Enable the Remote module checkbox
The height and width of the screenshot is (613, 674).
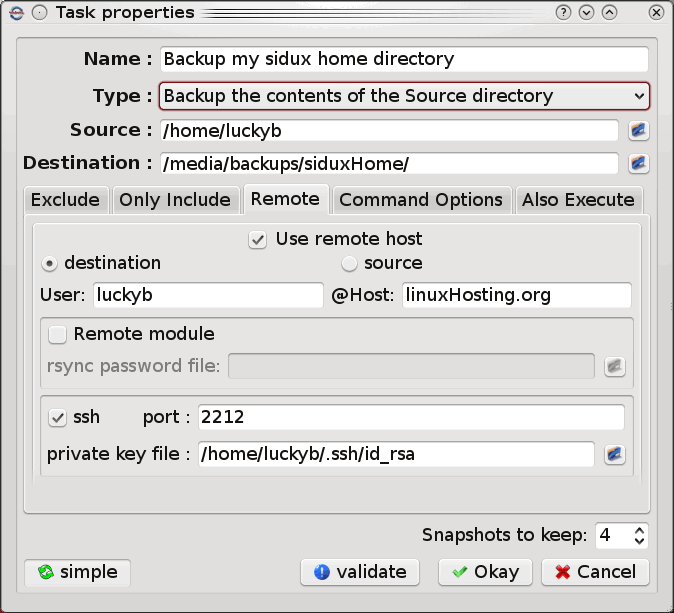(58, 334)
